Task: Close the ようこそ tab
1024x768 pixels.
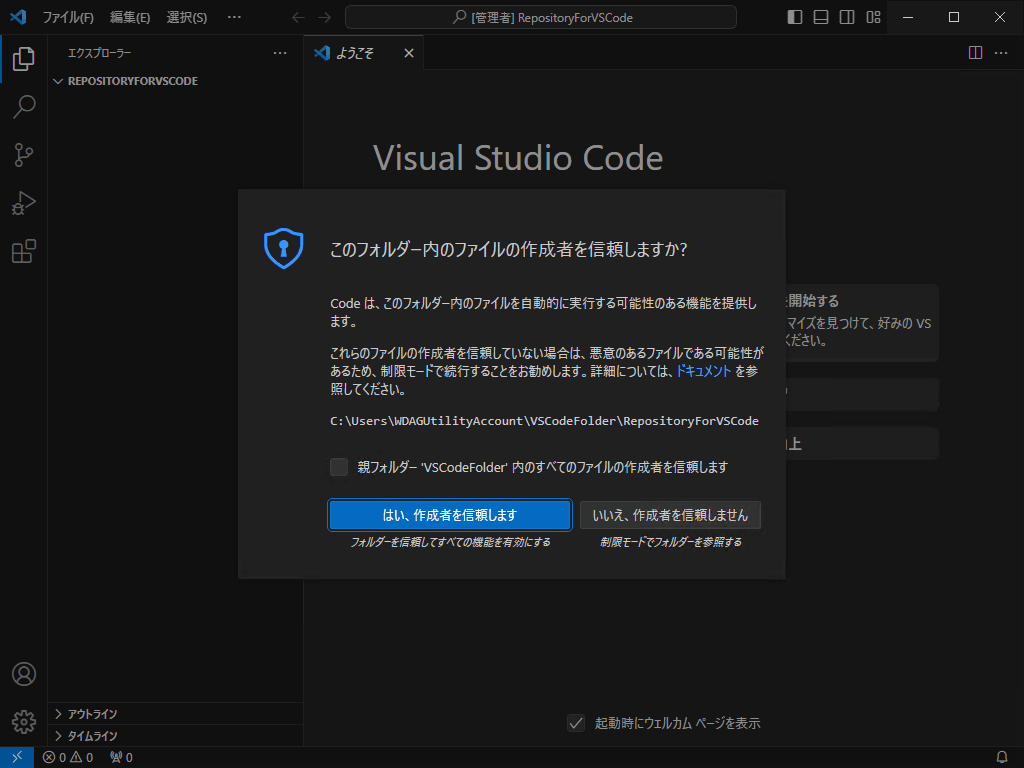Action: 409,53
